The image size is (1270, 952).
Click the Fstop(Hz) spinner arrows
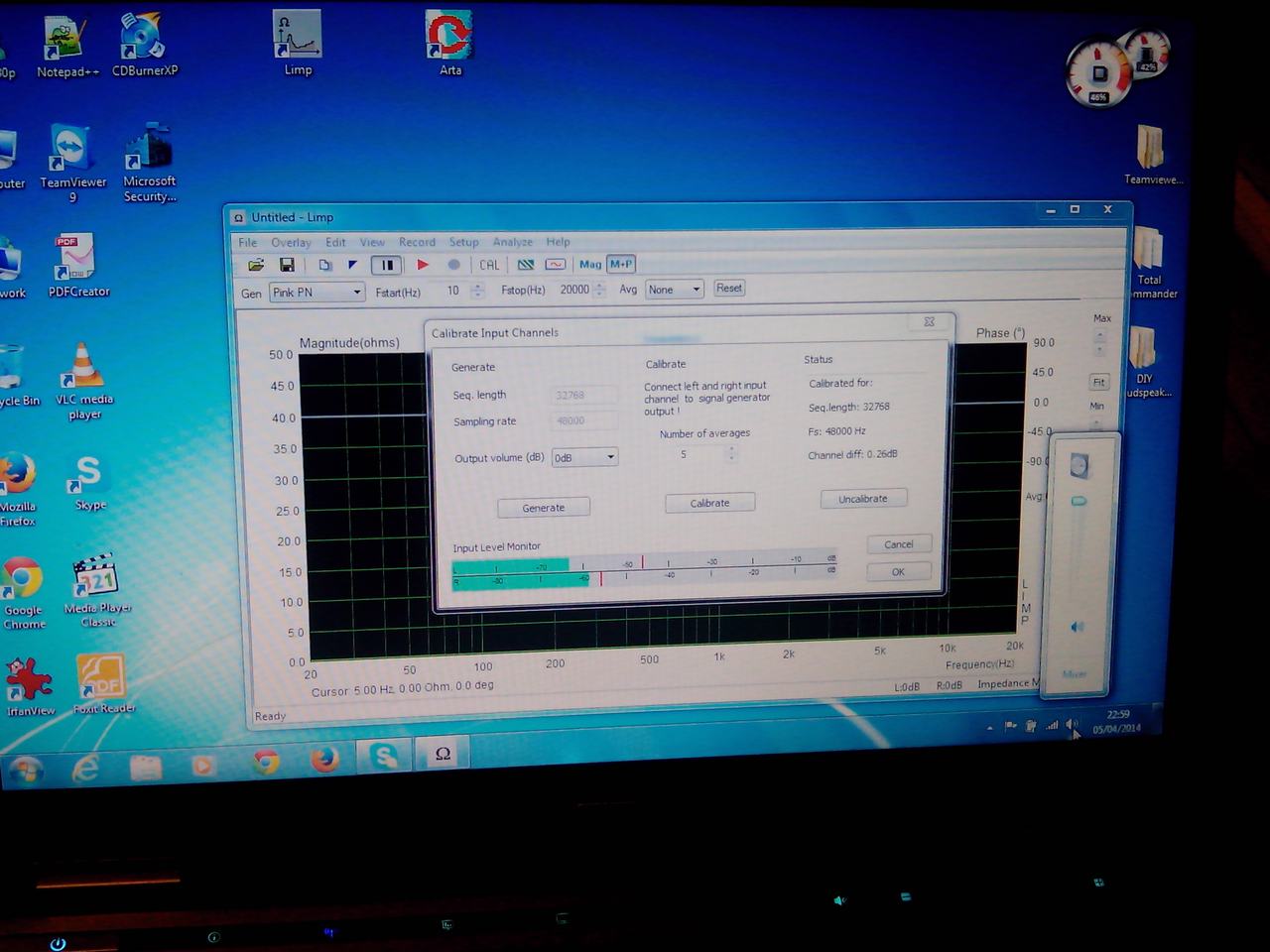tap(599, 290)
